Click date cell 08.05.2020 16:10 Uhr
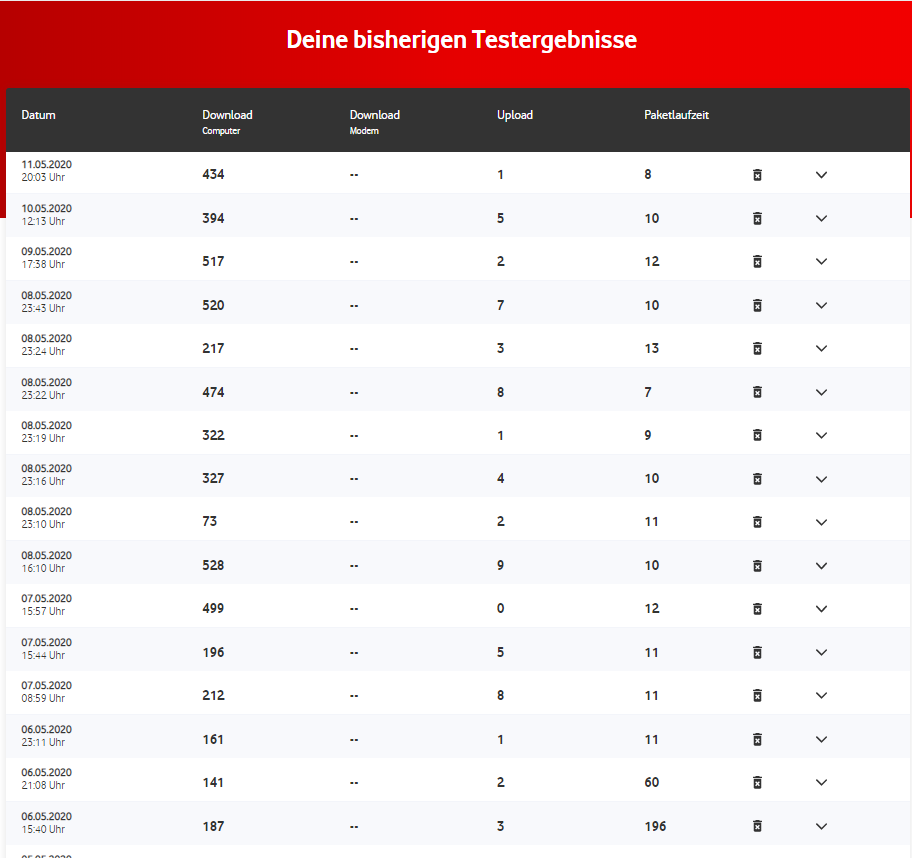The height and width of the screenshot is (858, 912). click(x=47, y=562)
